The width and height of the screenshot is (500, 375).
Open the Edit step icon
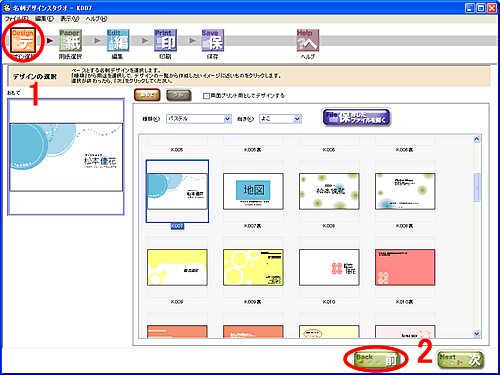click(x=118, y=40)
